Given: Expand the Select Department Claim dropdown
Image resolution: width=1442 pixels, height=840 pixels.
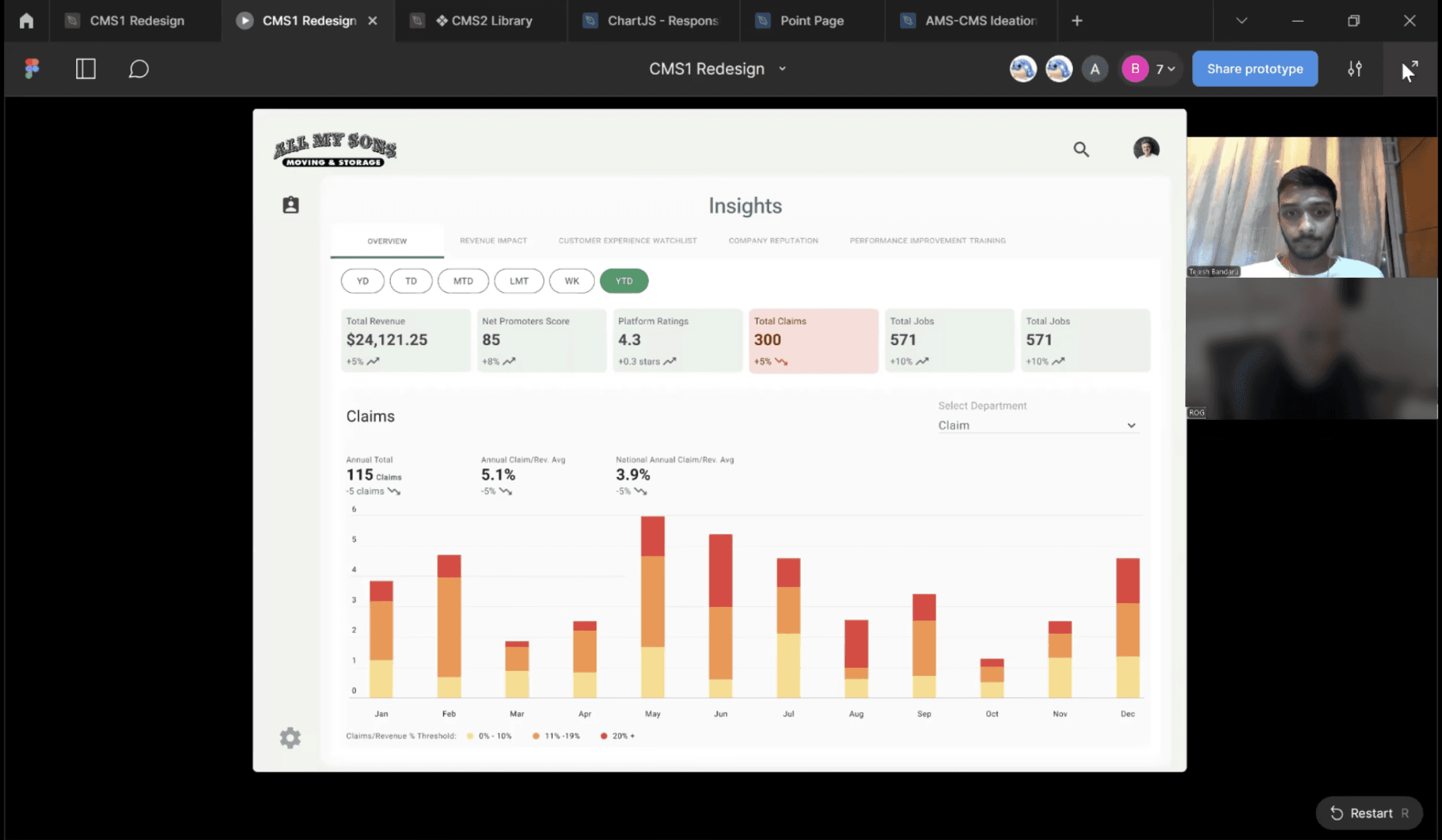Looking at the screenshot, I should pyautogui.click(x=1036, y=425).
